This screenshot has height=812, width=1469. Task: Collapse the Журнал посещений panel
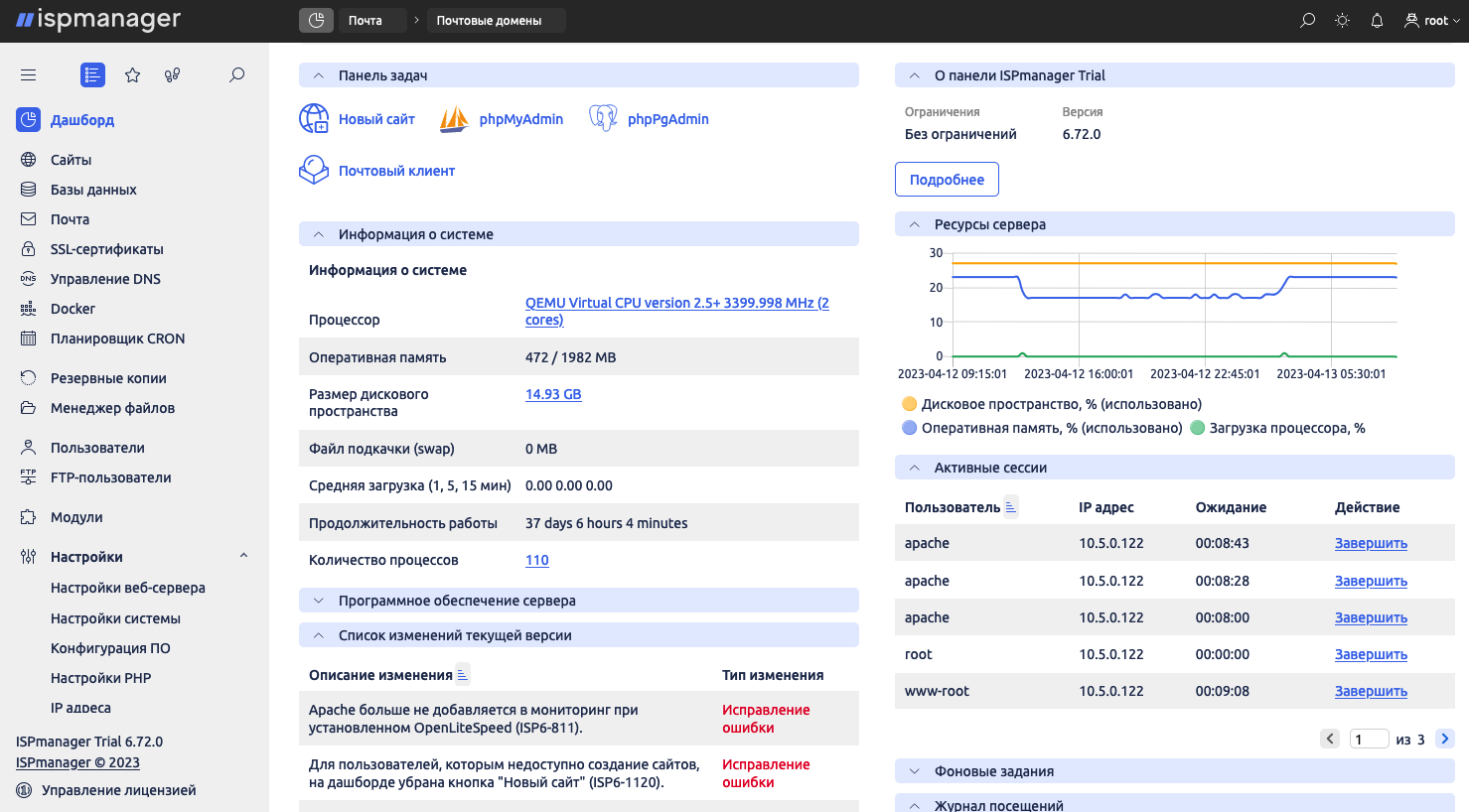pyautogui.click(x=914, y=805)
